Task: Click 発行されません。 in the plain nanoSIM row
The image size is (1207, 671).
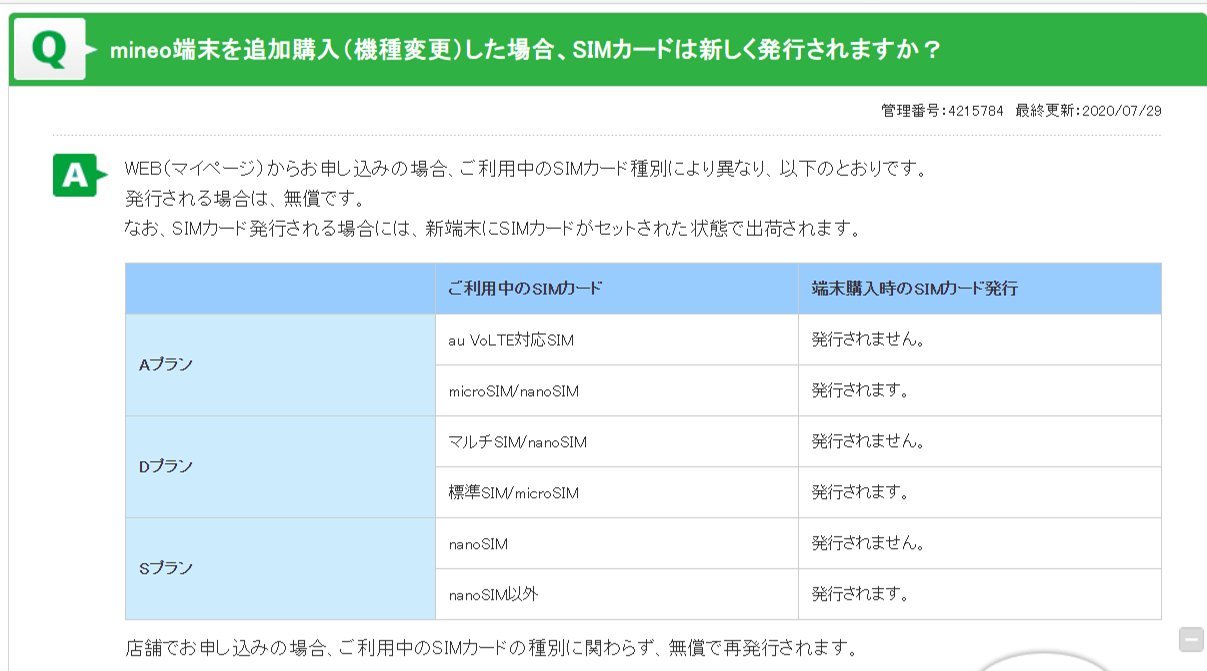Action: [x=868, y=544]
